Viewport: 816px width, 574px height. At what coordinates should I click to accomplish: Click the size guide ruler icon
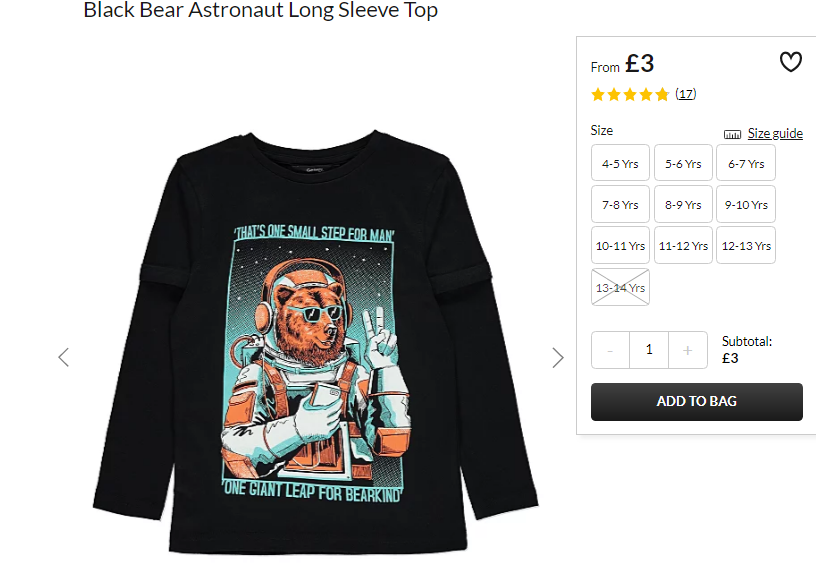[732, 134]
